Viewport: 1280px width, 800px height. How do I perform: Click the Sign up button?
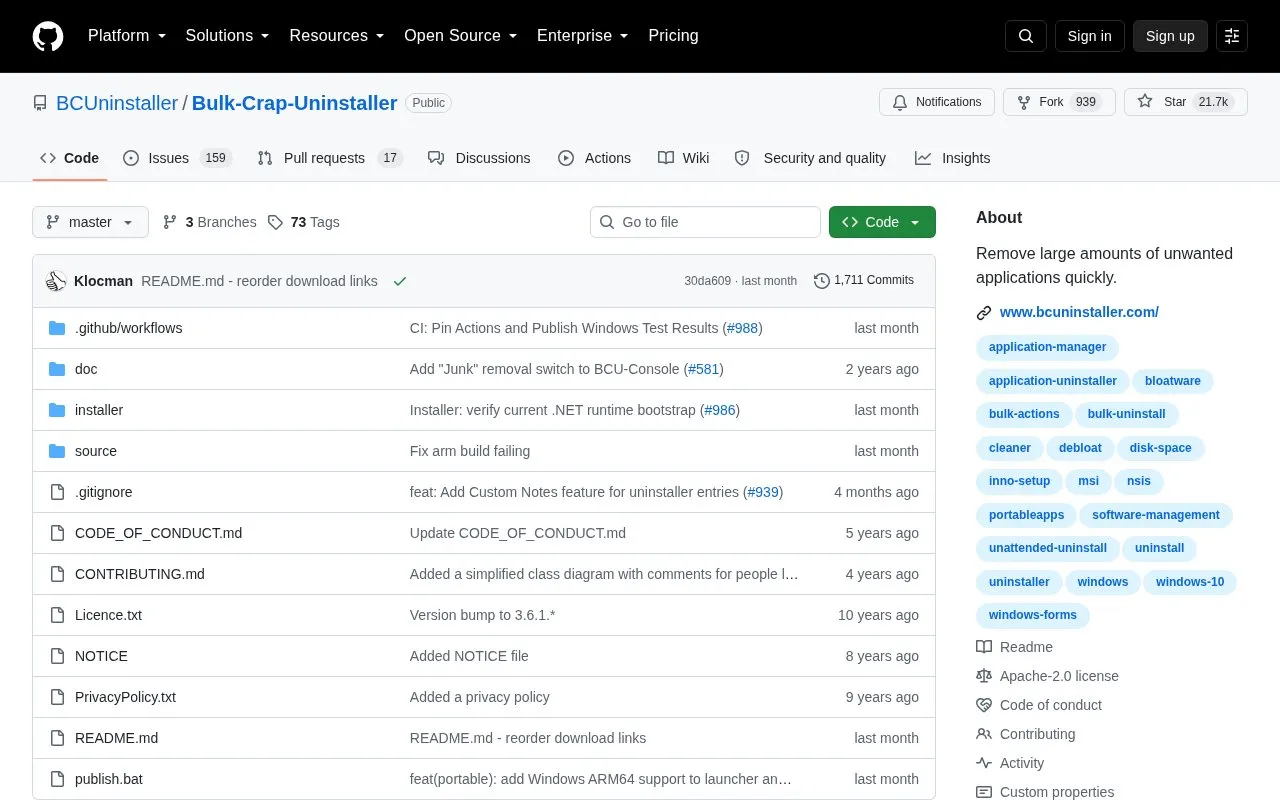[1170, 36]
